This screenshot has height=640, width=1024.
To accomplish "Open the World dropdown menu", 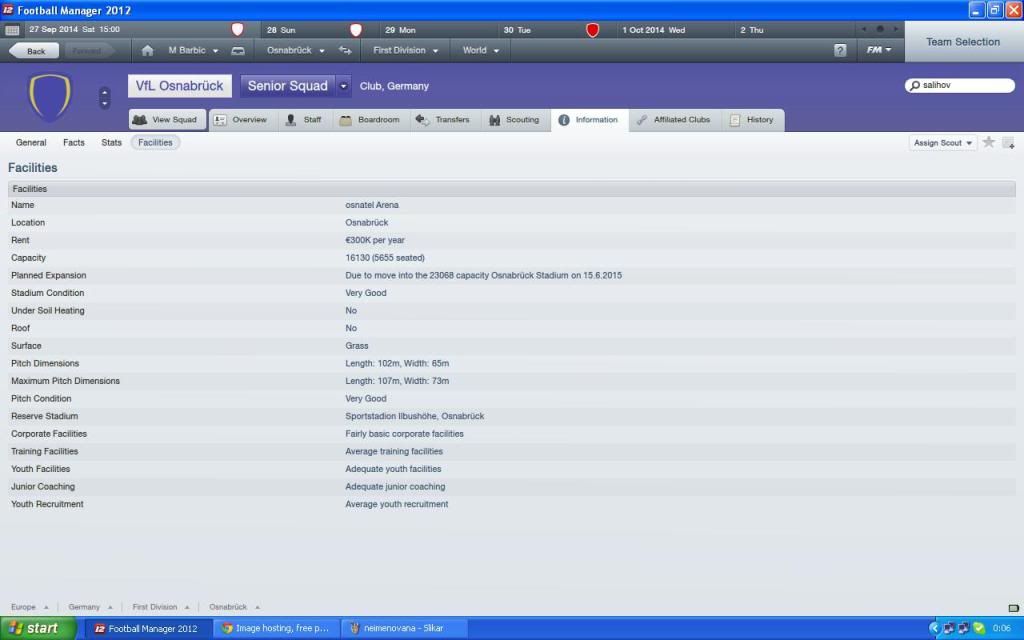I will [x=481, y=50].
